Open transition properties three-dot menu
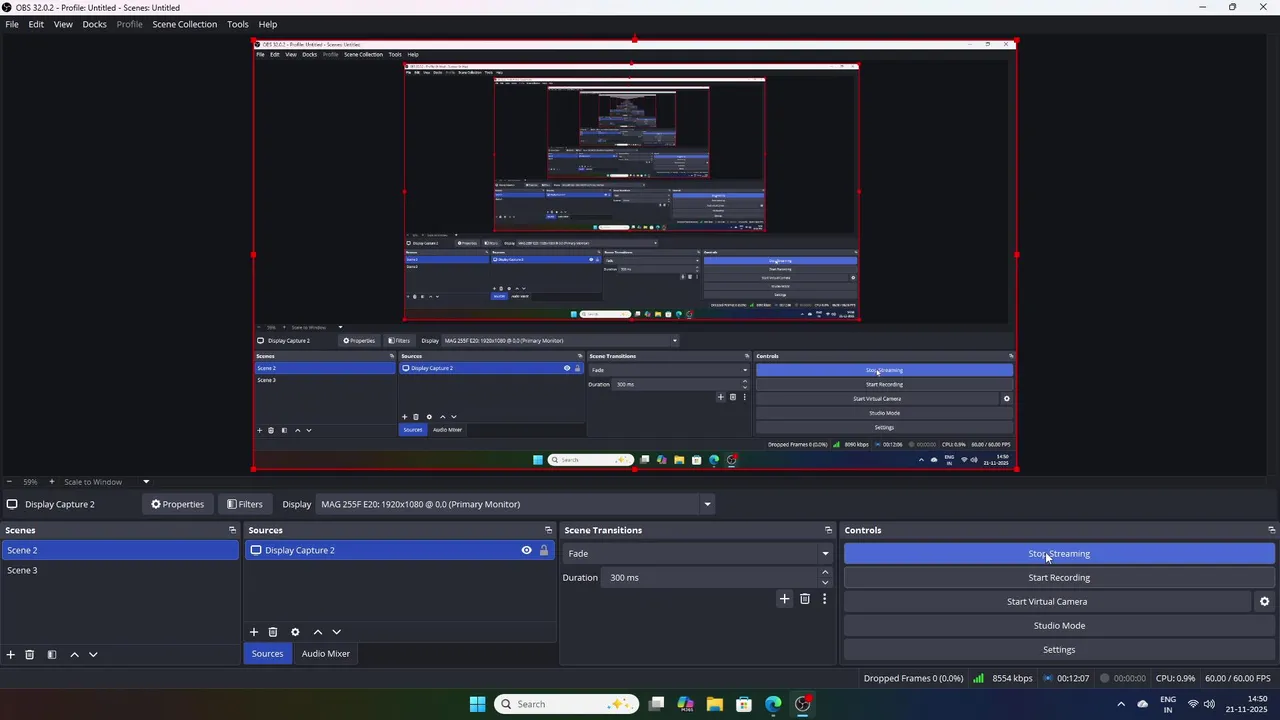Viewport: 1280px width, 720px height. [x=824, y=599]
